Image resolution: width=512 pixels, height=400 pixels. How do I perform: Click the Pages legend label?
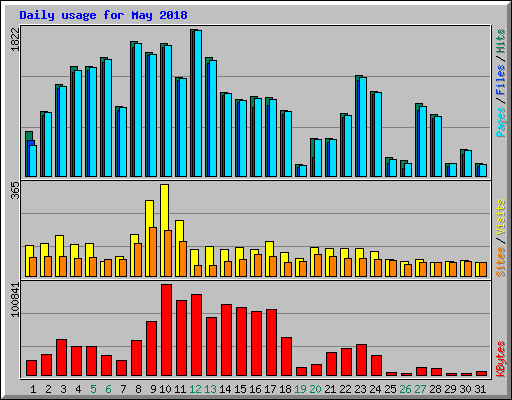click(501, 122)
